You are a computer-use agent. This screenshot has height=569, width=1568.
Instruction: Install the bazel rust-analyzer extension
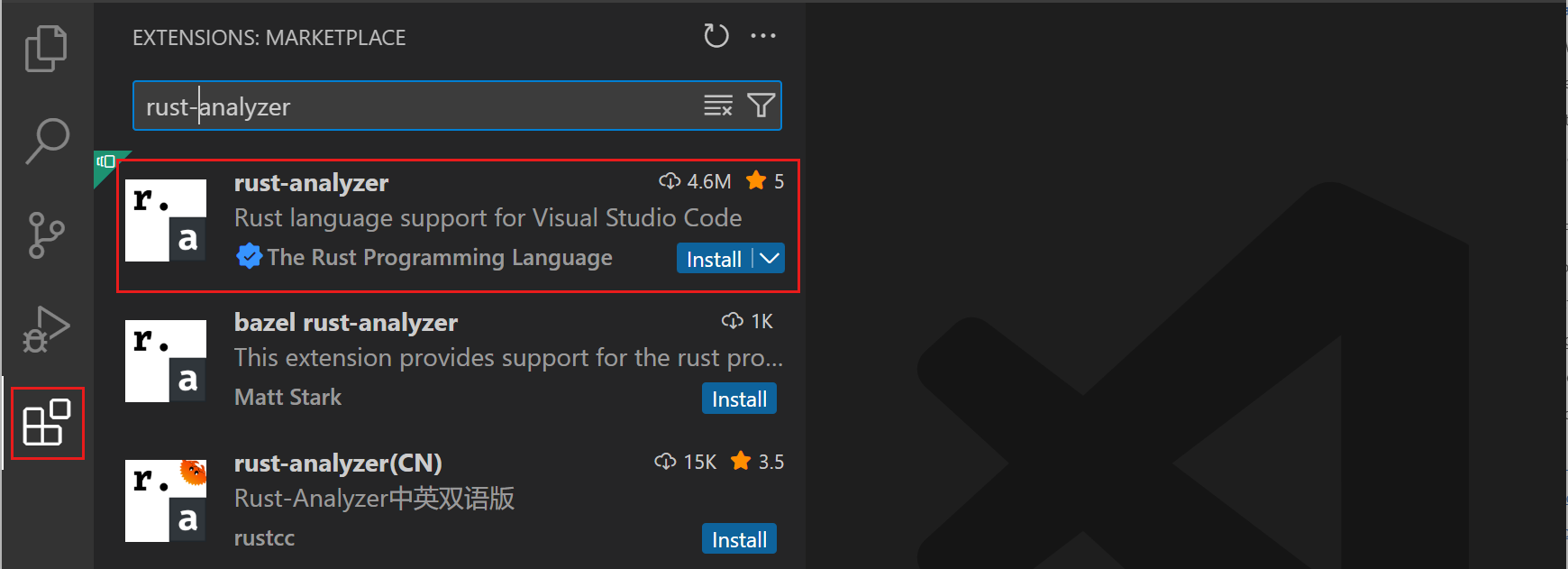(x=739, y=398)
